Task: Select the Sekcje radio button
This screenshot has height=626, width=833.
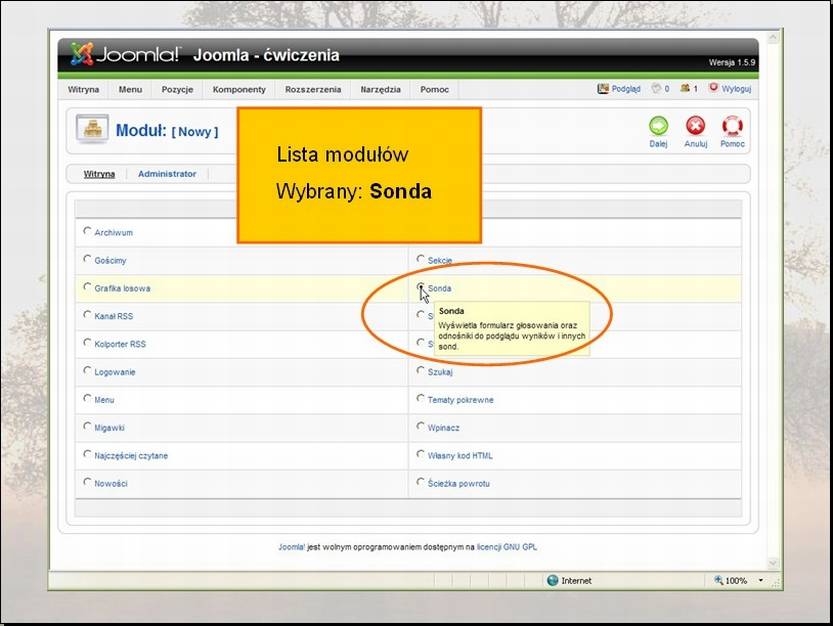Action: coord(420,259)
